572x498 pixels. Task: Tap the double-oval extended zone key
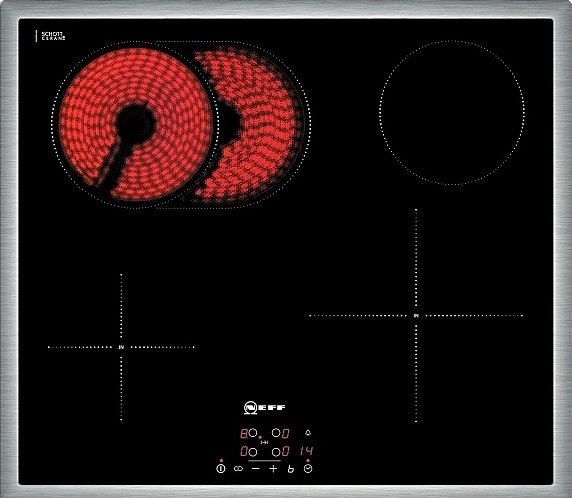coord(239,468)
